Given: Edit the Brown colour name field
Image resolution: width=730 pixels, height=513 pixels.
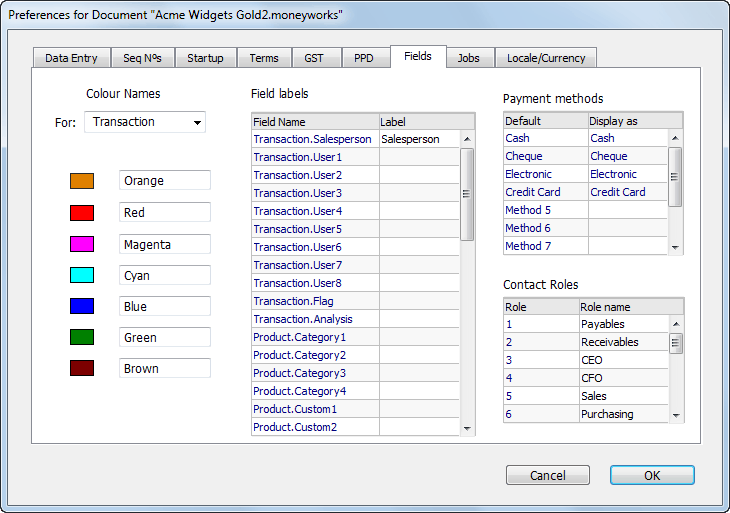Looking at the screenshot, I should pos(165,368).
